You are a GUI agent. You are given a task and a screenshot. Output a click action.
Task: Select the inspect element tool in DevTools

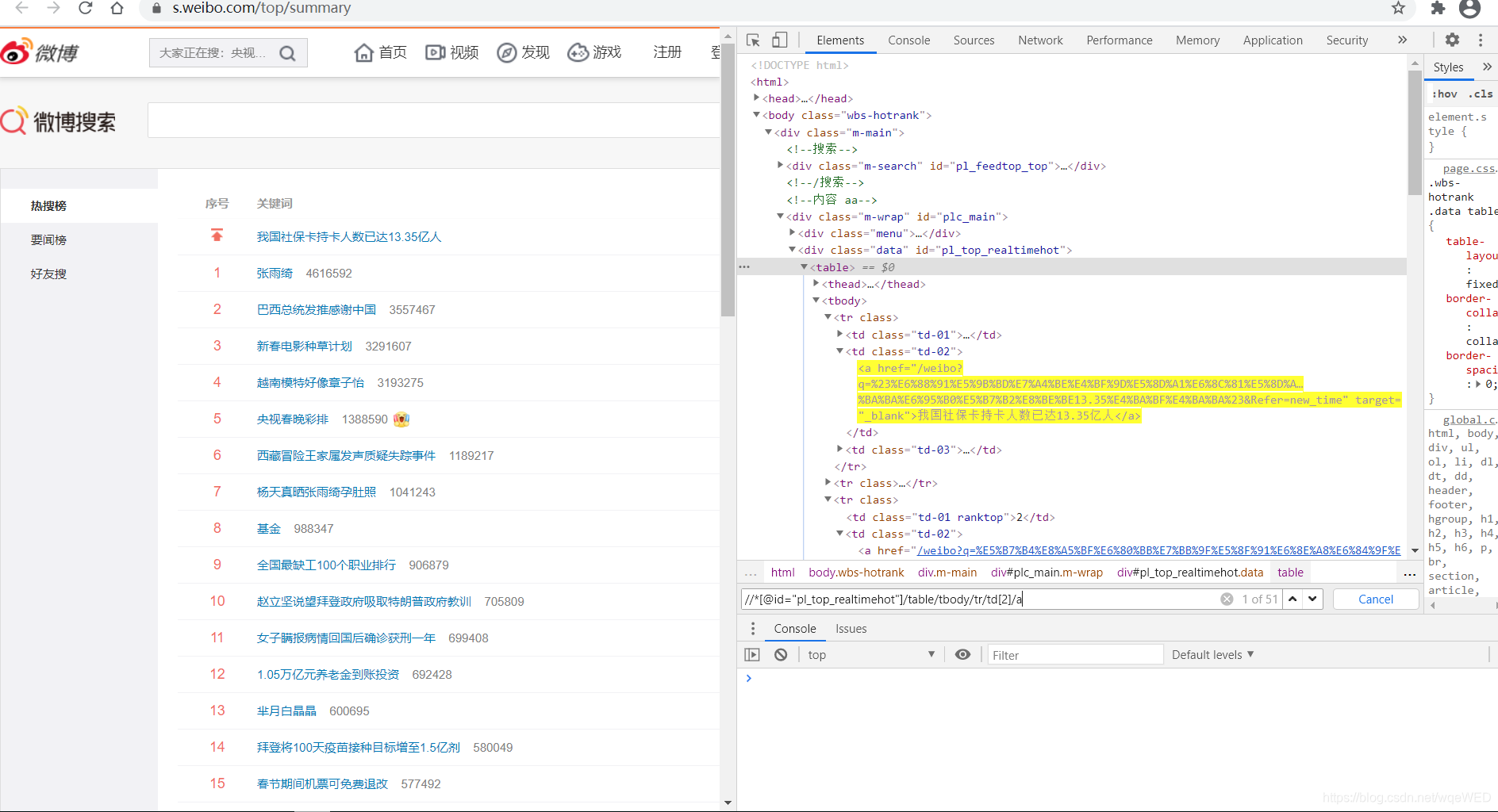(x=752, y=40)
